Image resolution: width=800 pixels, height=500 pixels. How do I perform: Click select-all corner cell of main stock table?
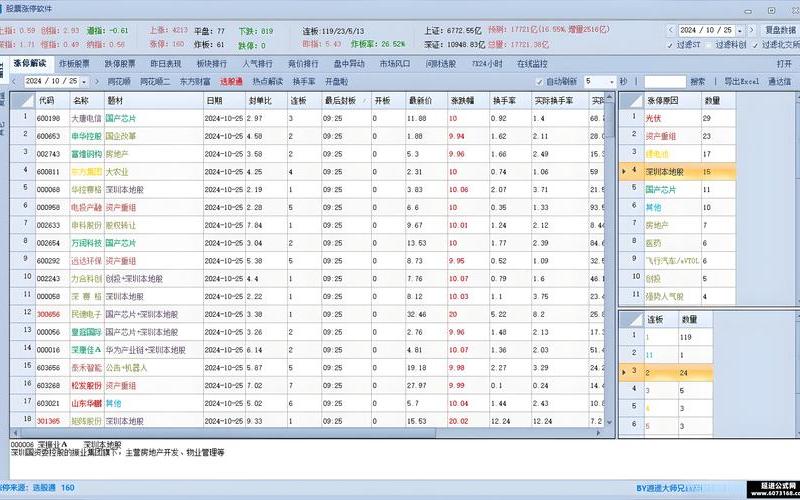tap(23, 101)
